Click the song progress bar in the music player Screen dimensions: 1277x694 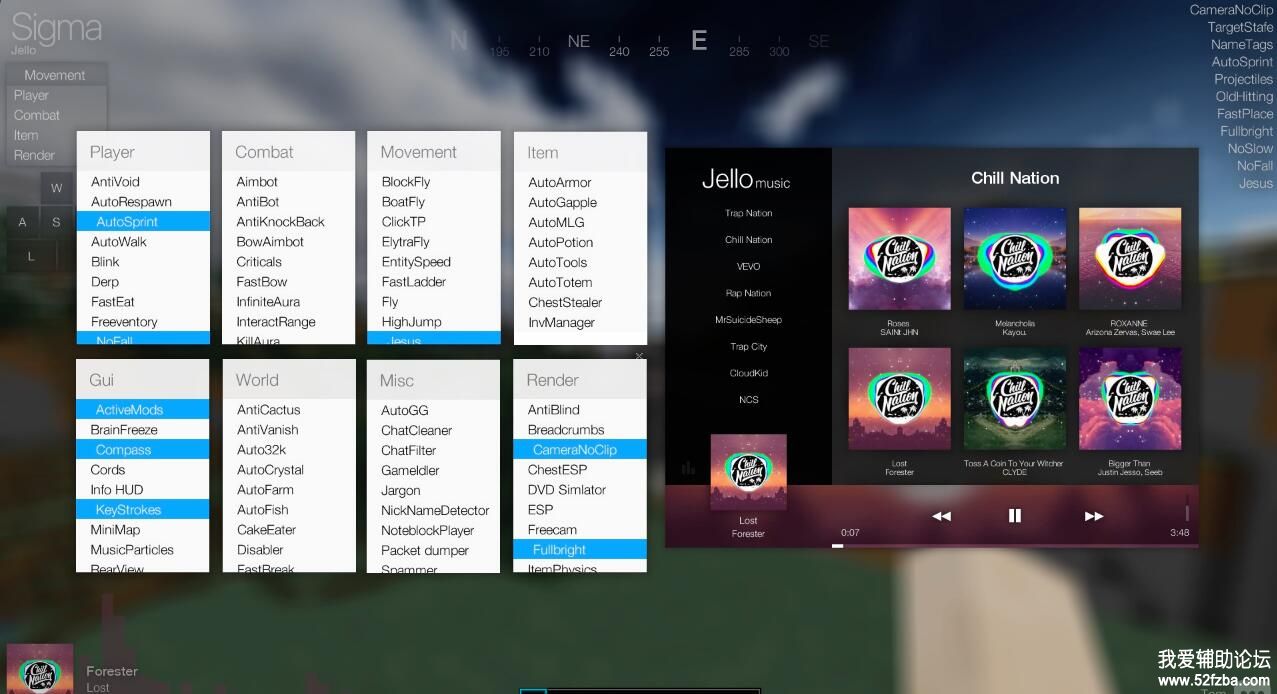click(x=1015, y=546)
